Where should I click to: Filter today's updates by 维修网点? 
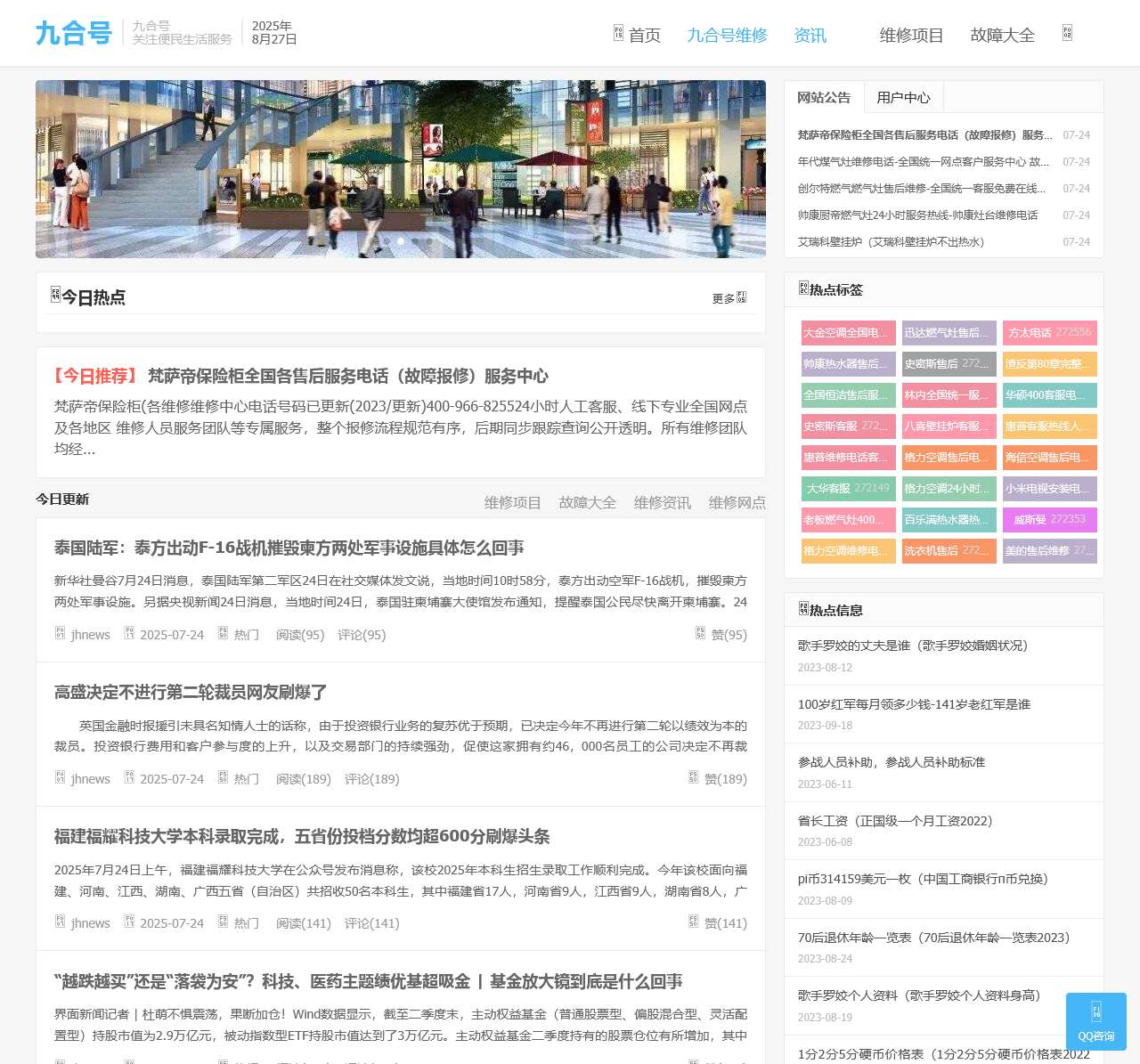coord(737,502)
